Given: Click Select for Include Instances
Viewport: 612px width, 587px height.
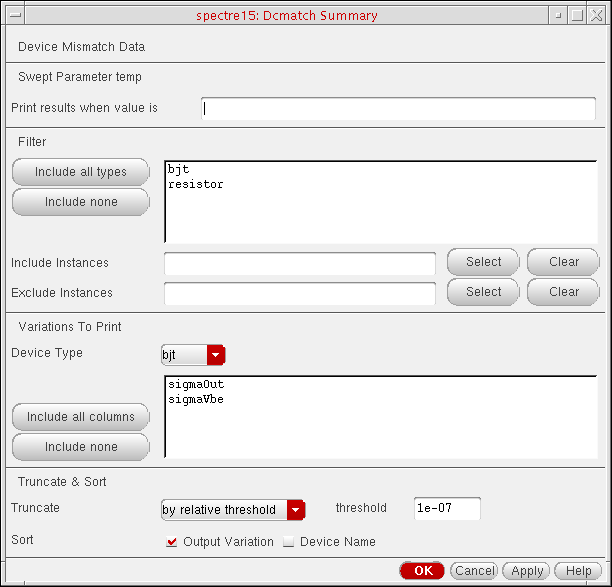Looking at the screenshot, I should [x=483, y=262].
